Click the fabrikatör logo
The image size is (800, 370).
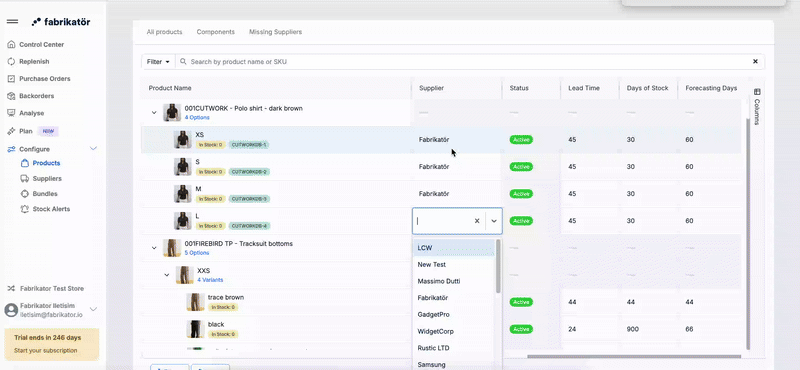[61, 22]
